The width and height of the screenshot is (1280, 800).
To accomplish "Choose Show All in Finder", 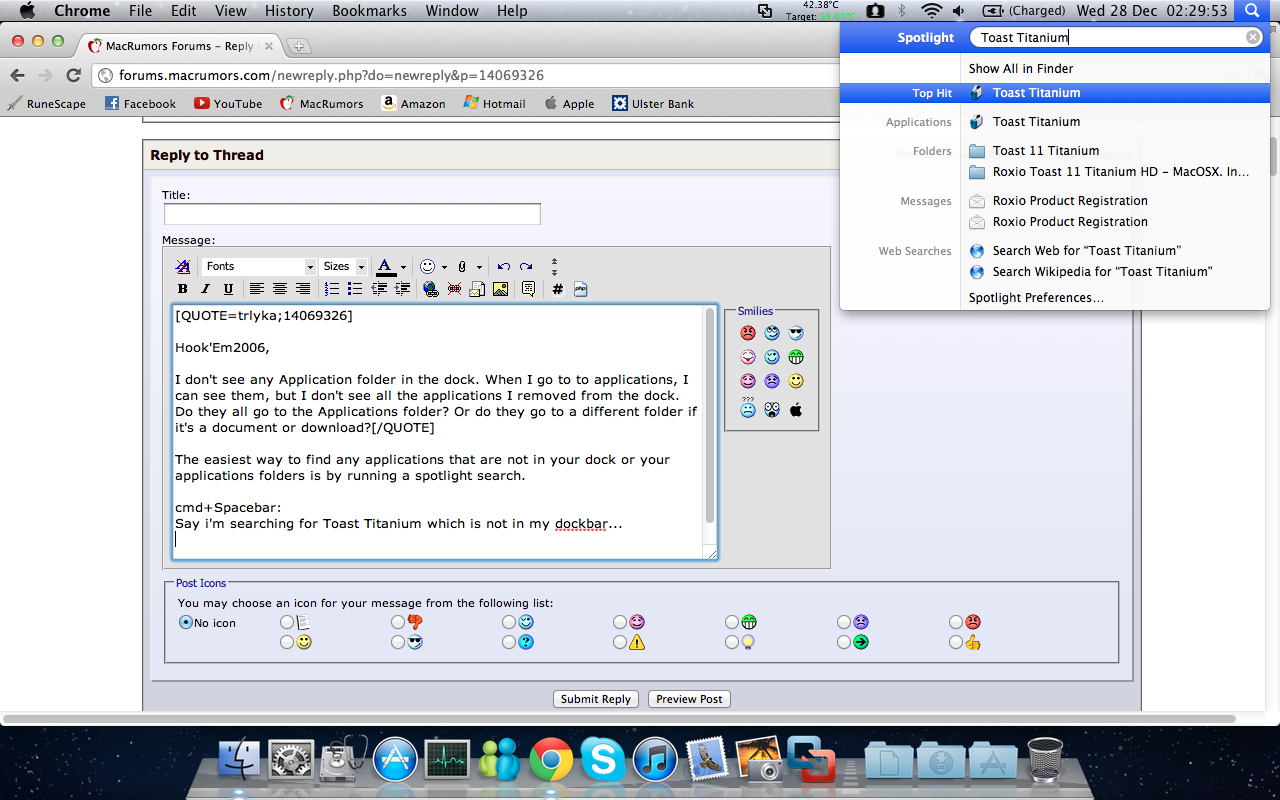I will [1021, 69].
